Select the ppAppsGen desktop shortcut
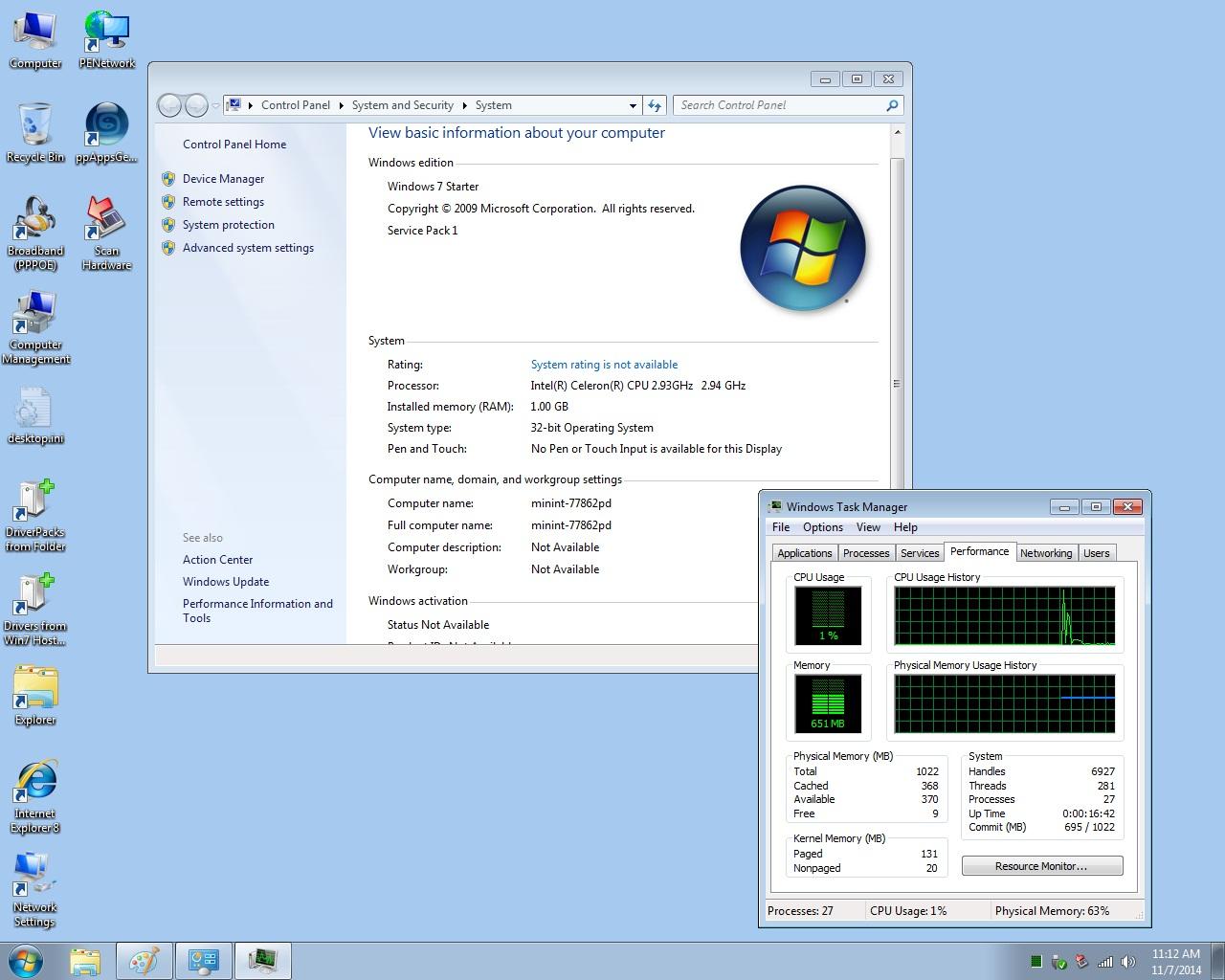Viewport: 1225px width, 980px height. click(106, 133)
